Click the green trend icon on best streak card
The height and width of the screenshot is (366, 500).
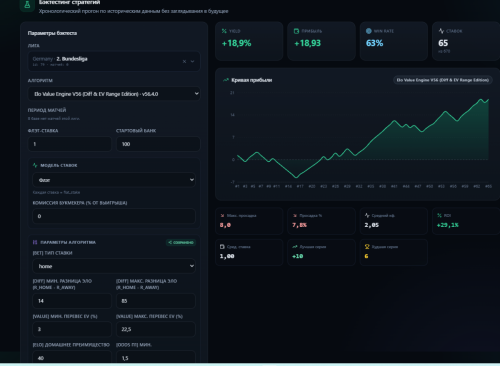[x=295, y=247]
